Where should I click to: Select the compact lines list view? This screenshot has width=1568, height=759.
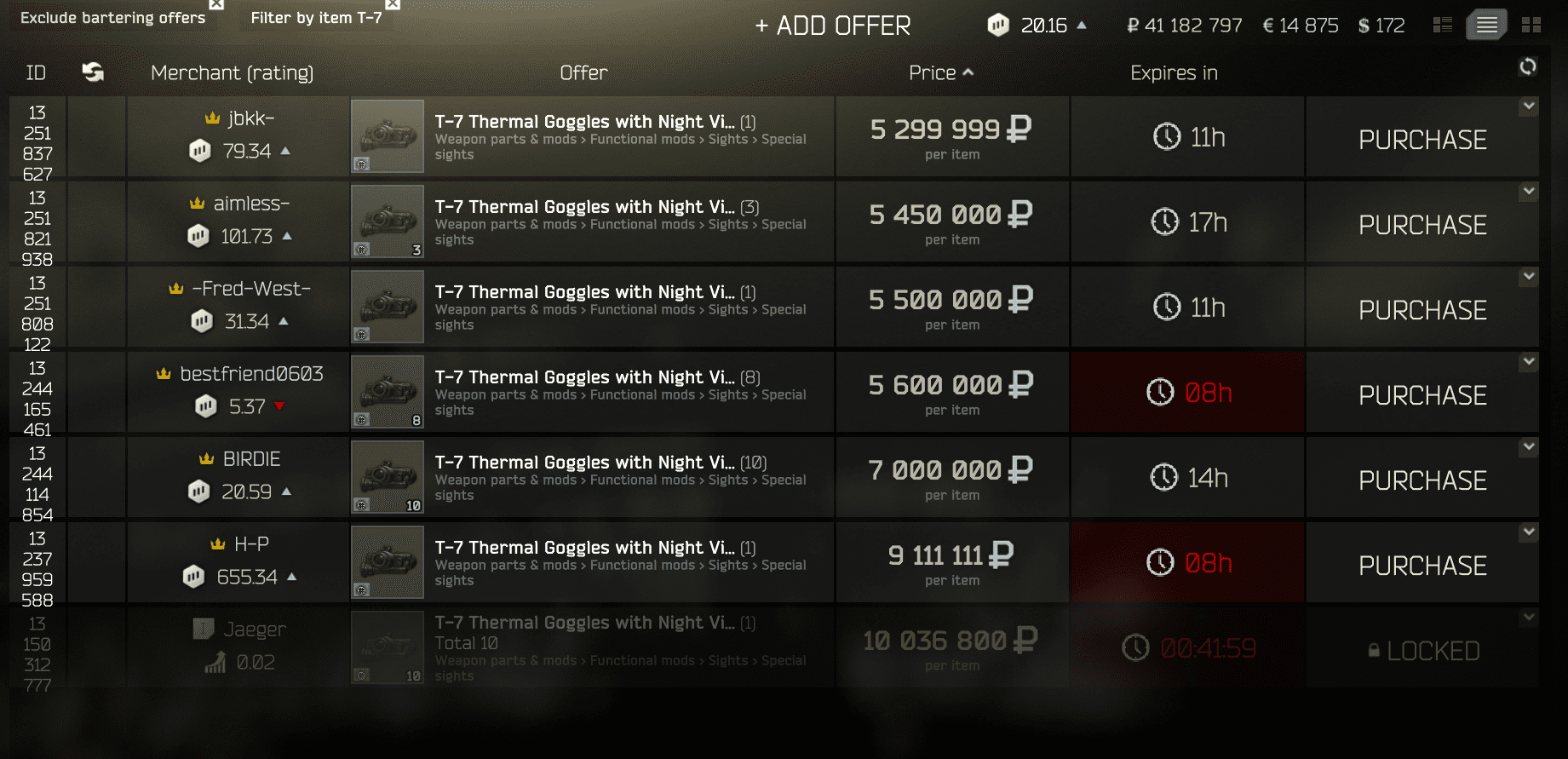(x=1486, y=26)
